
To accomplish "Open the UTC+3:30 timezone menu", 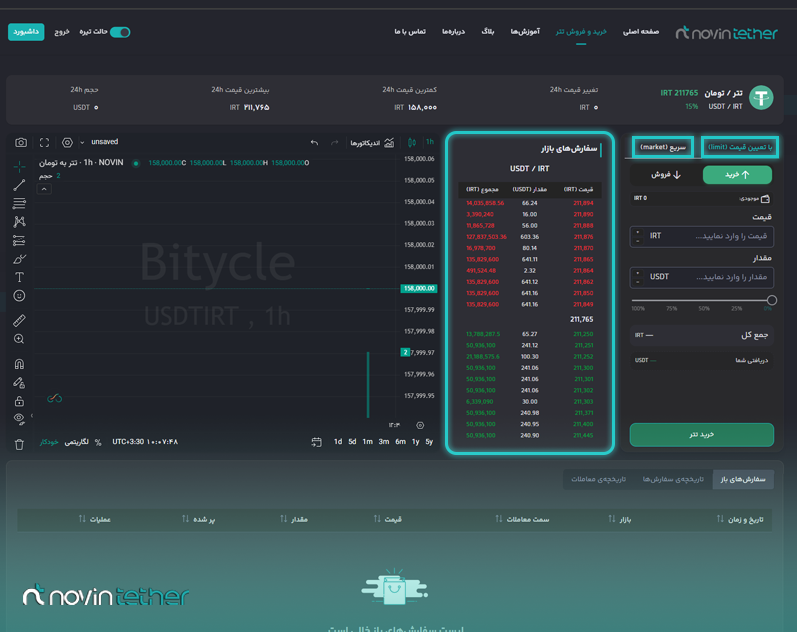I will pos(145,442).
